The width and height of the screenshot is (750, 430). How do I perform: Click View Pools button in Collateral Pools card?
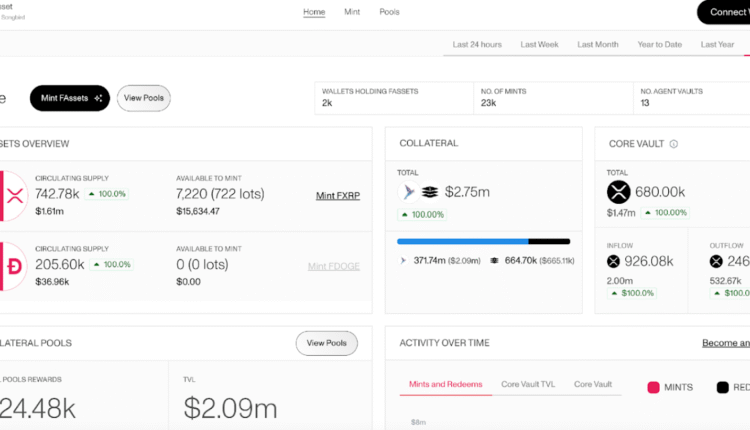point(326,343)
